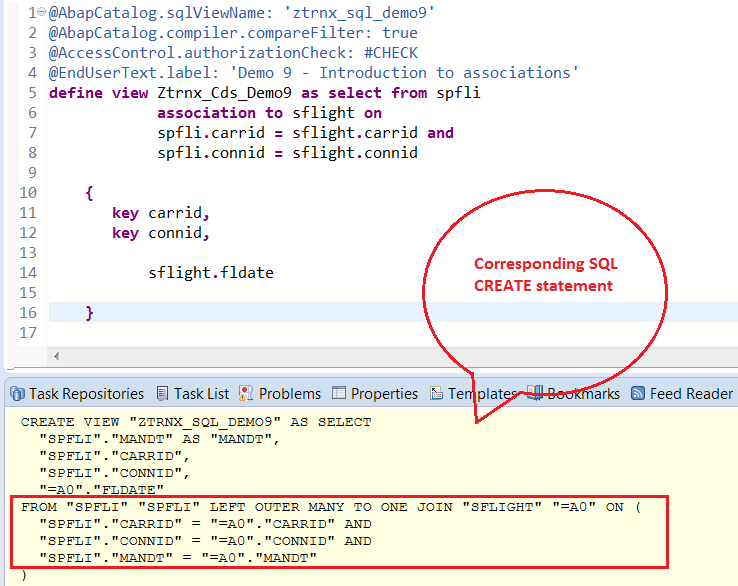This screenshot has height=586, width=738.
Task: Click the Task List clipboard icon
Action: tap(162, 393)
